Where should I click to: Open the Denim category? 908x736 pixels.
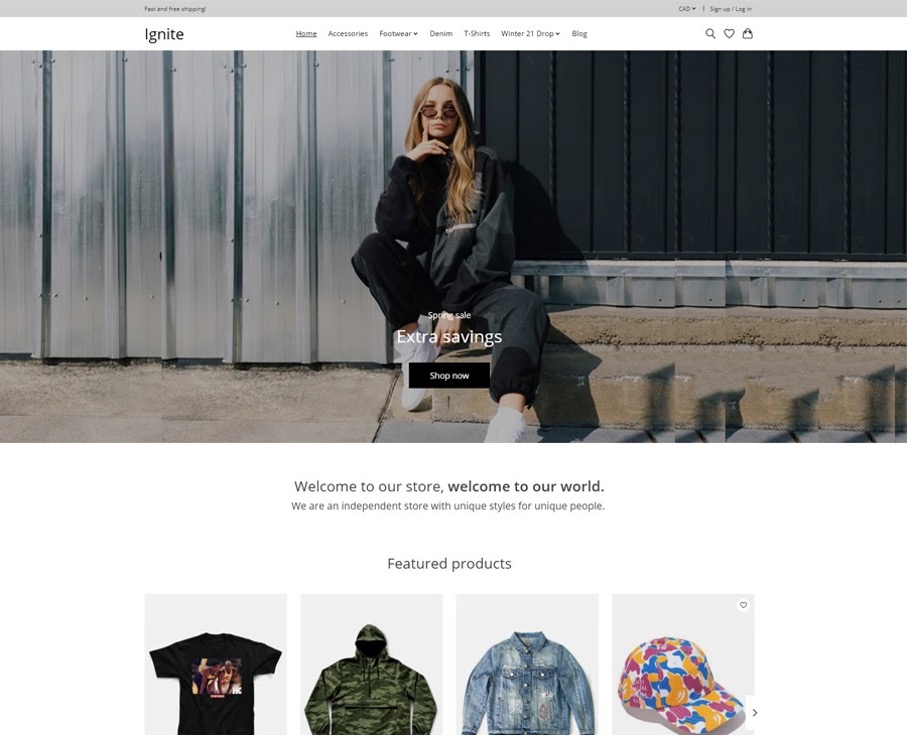click(x=441, y=34)
